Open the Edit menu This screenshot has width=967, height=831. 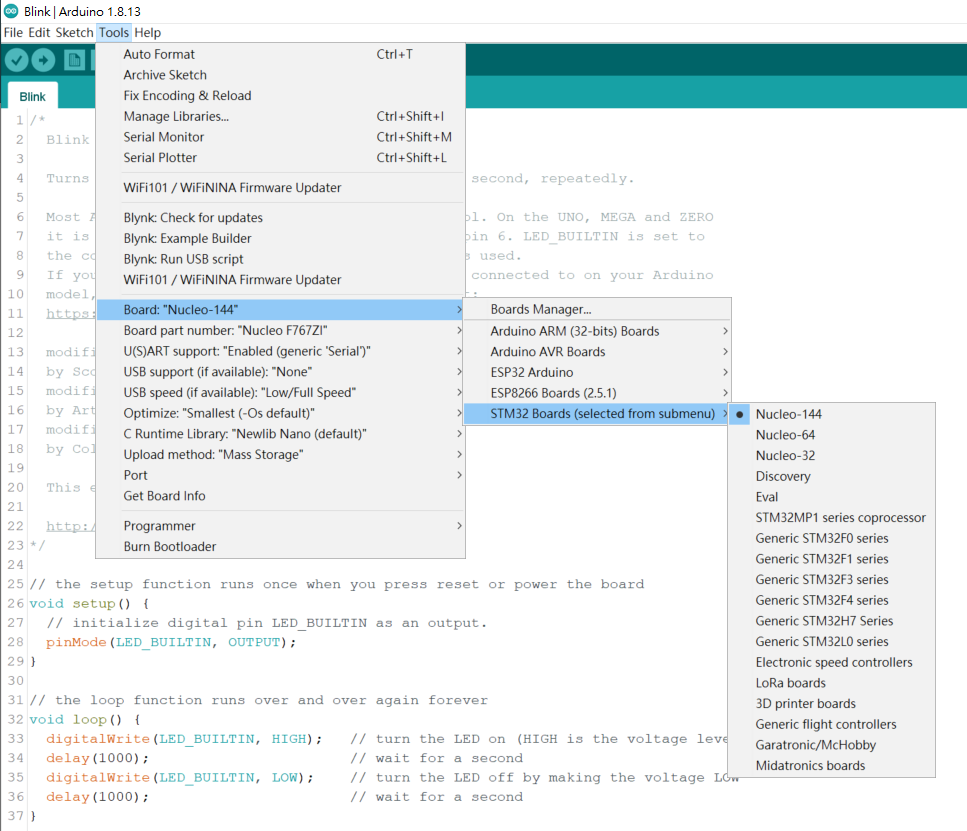(x=39, y=33)
